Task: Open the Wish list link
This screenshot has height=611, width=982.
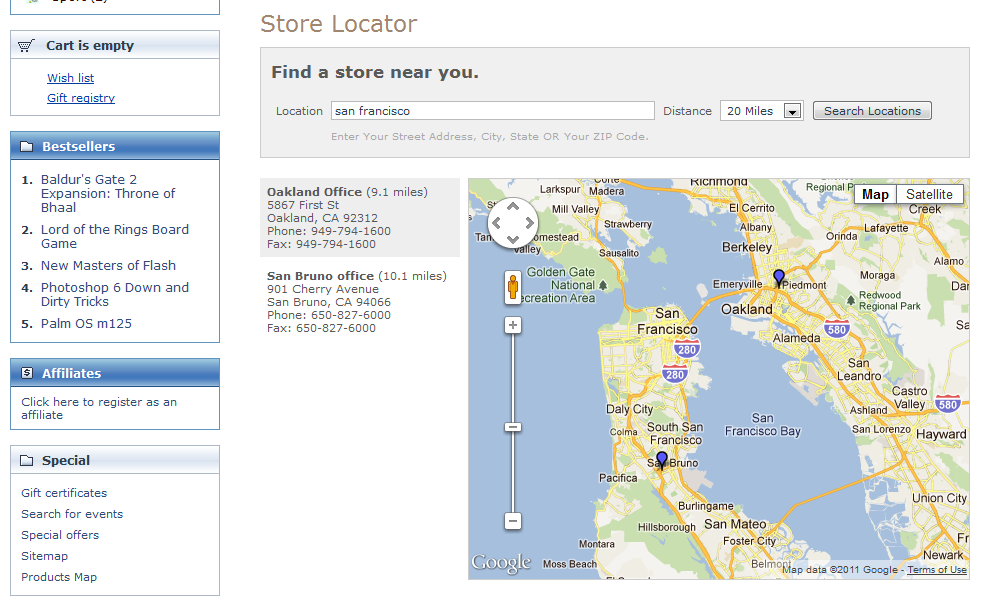Action: [71, 78]
